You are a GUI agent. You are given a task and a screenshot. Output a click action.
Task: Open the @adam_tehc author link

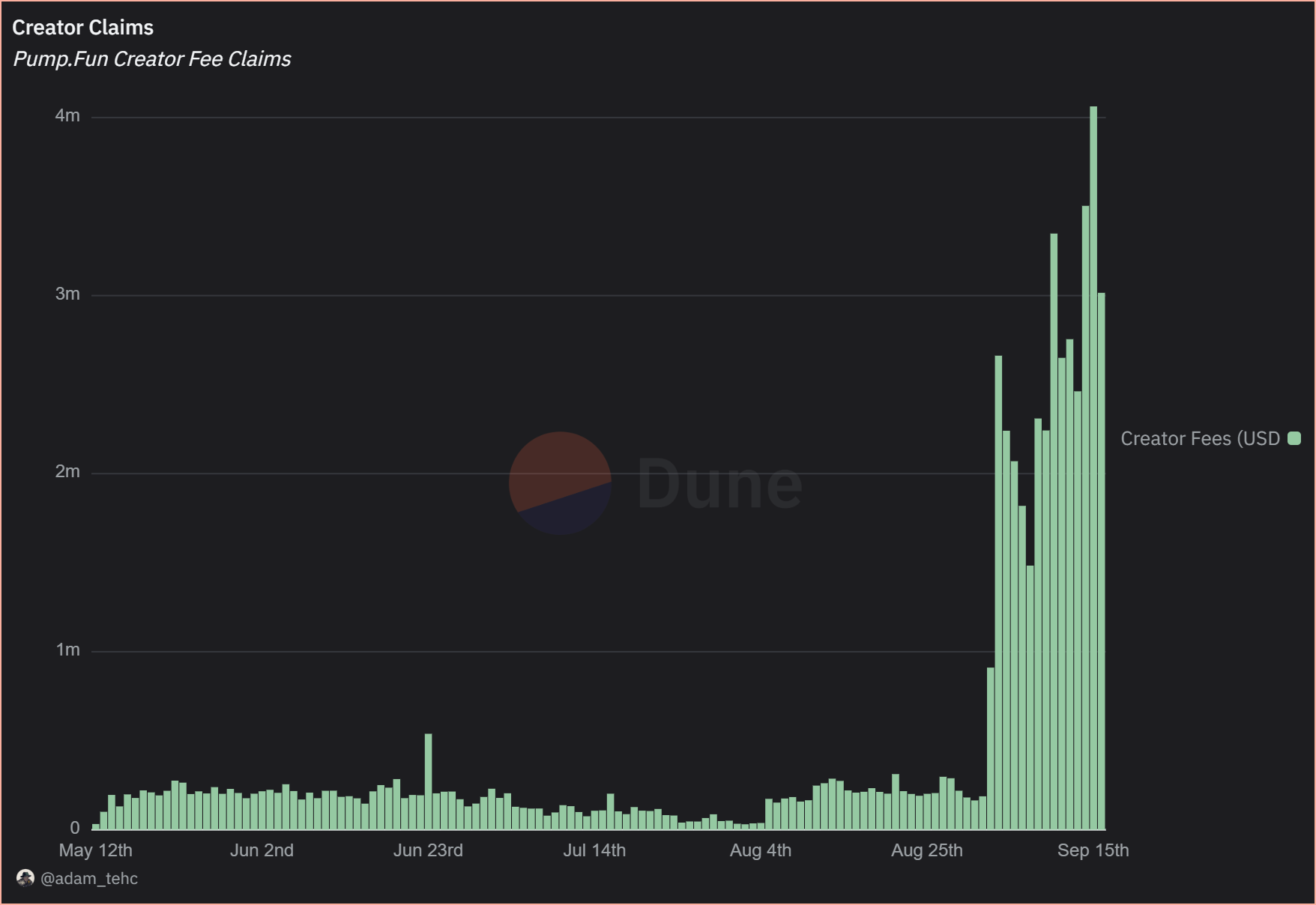coord(90,878)
